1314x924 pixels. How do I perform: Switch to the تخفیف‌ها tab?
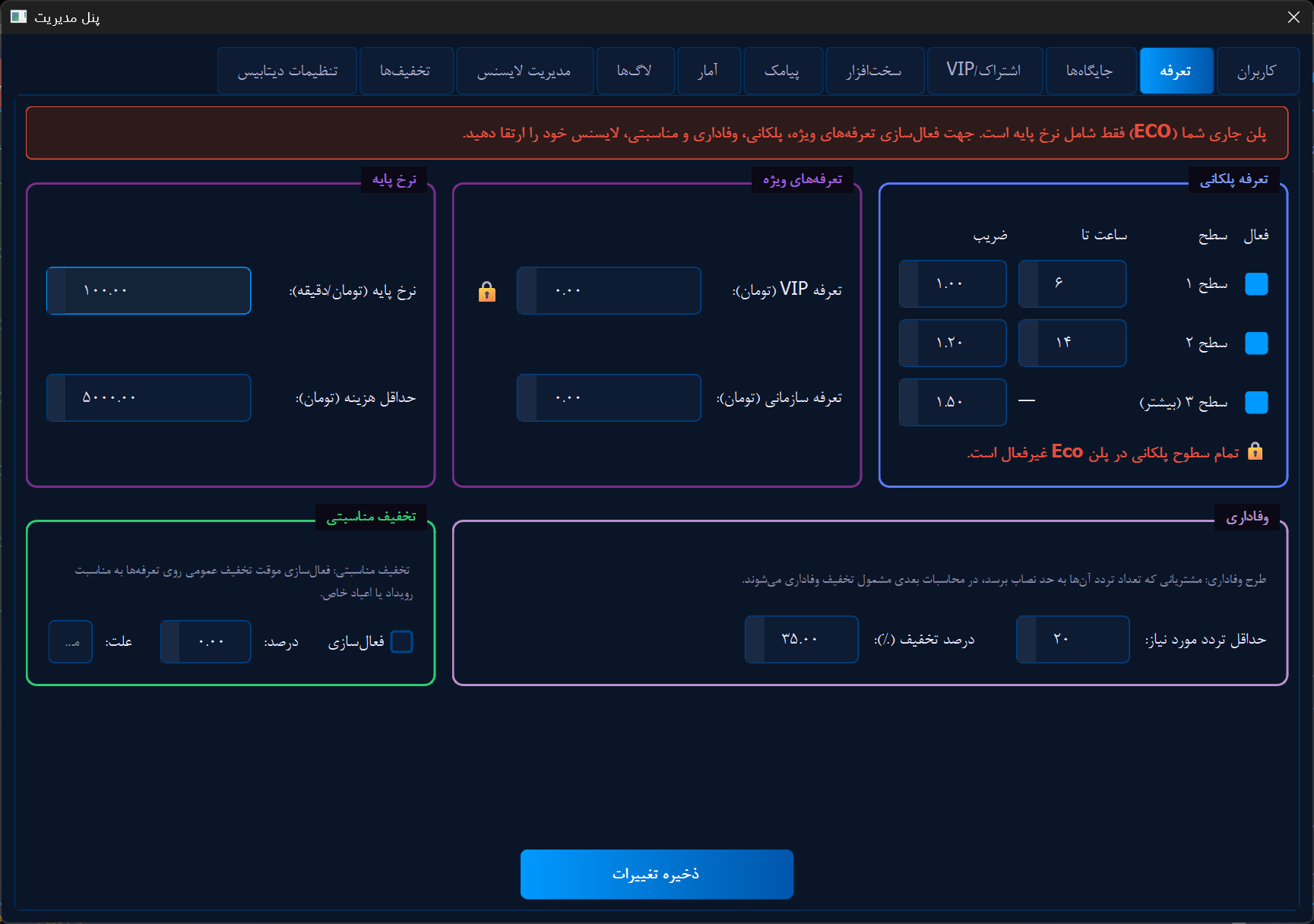[x=406, y=71]
